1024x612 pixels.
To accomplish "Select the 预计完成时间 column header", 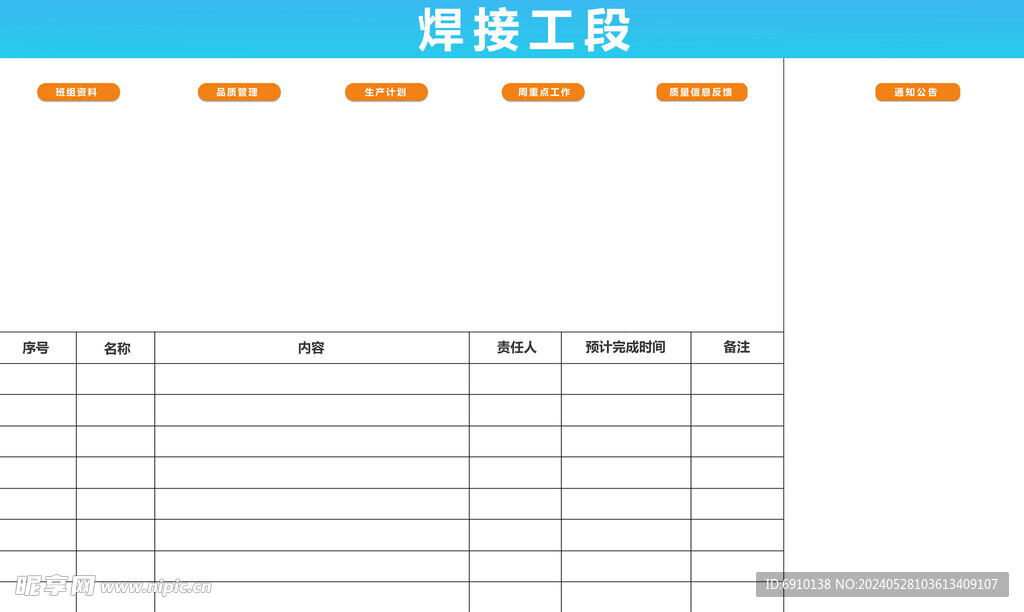I will click(625, 348).
